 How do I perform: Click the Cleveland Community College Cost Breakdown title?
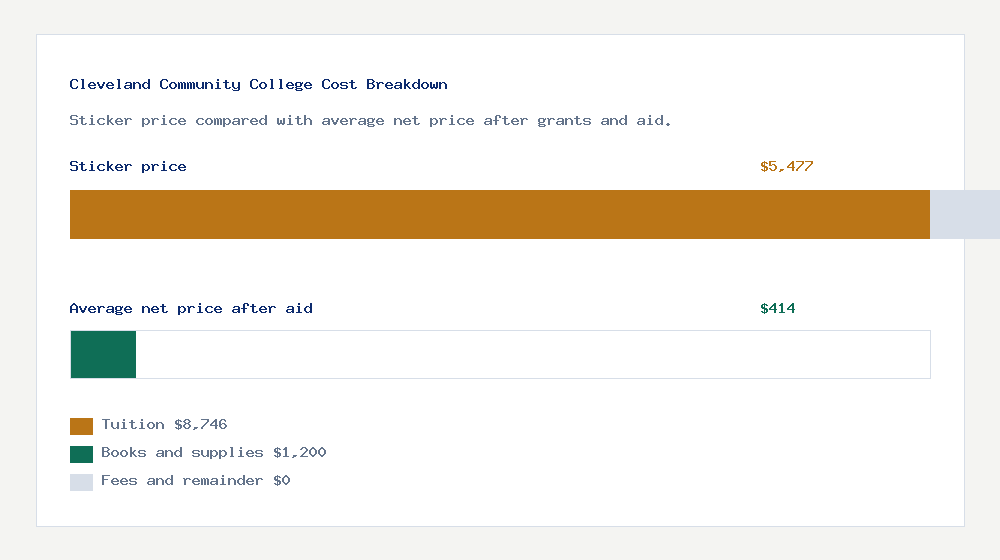pos(258,85)
